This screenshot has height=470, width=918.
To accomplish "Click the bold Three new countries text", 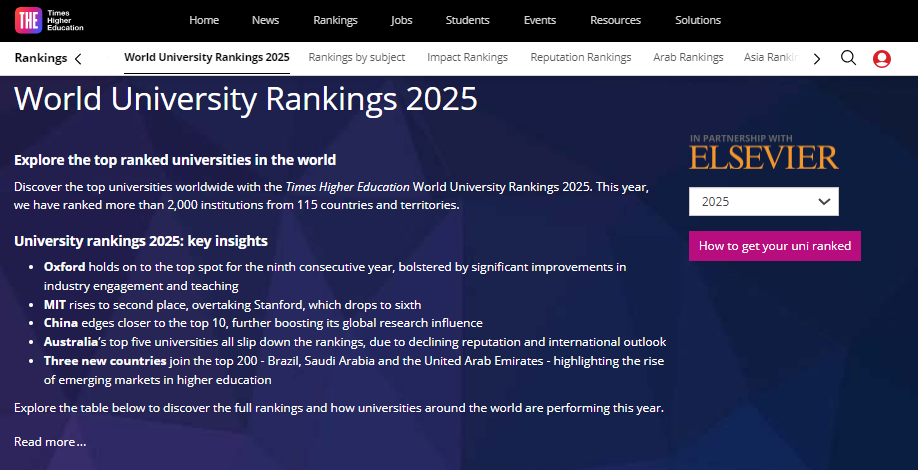I will (x=105, y=361).
